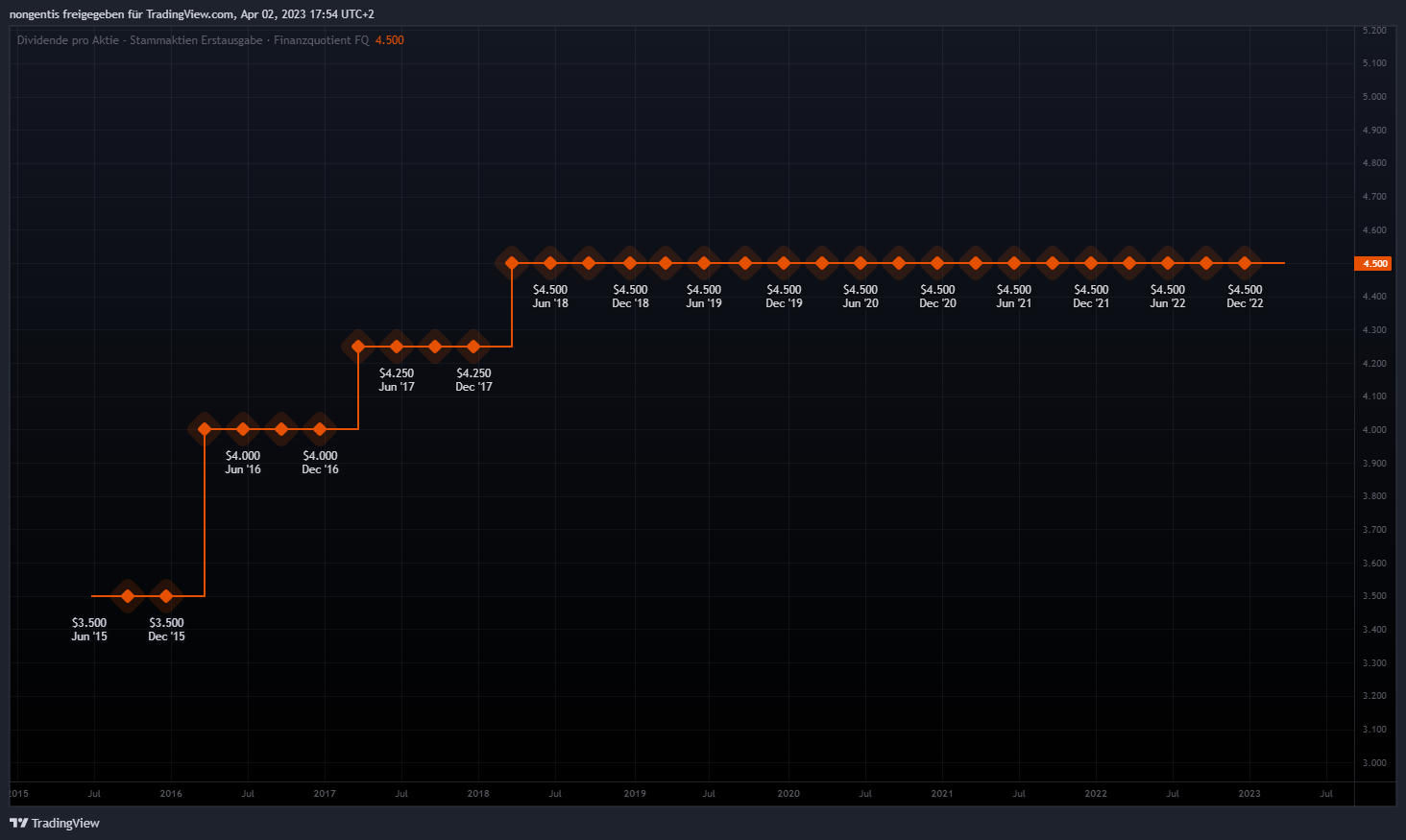
Task: Select the orange 4.500 value in the legend
Action: [389, 40]
